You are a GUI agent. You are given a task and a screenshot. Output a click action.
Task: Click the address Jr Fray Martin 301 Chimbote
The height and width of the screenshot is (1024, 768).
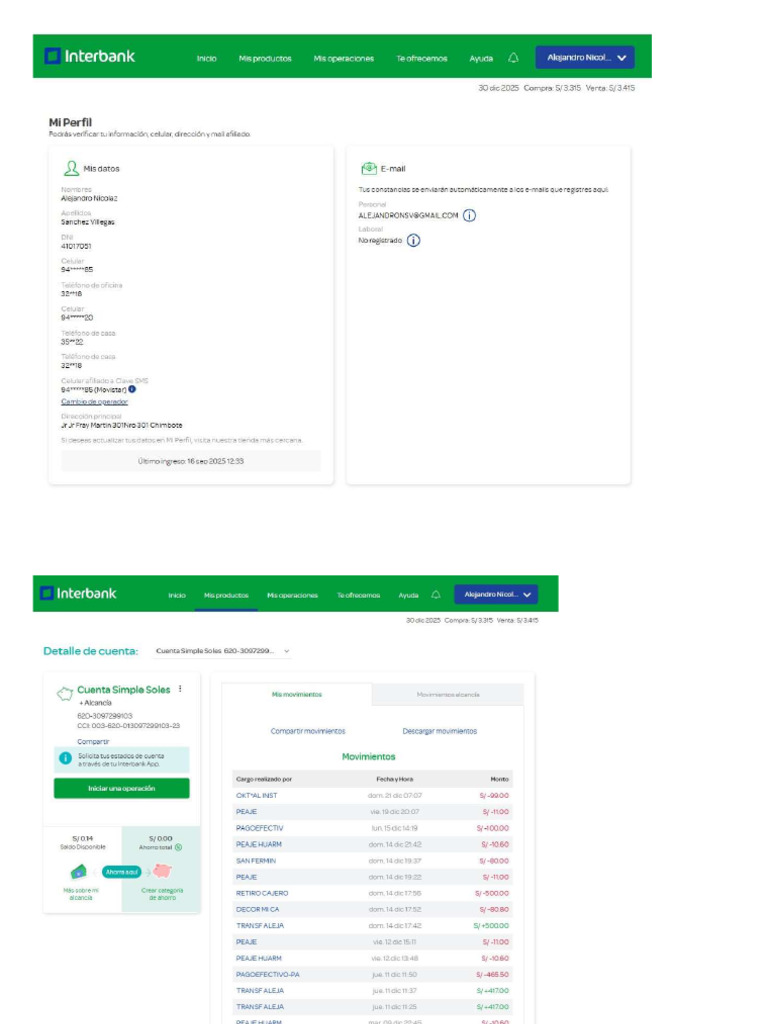pos(121,425)
